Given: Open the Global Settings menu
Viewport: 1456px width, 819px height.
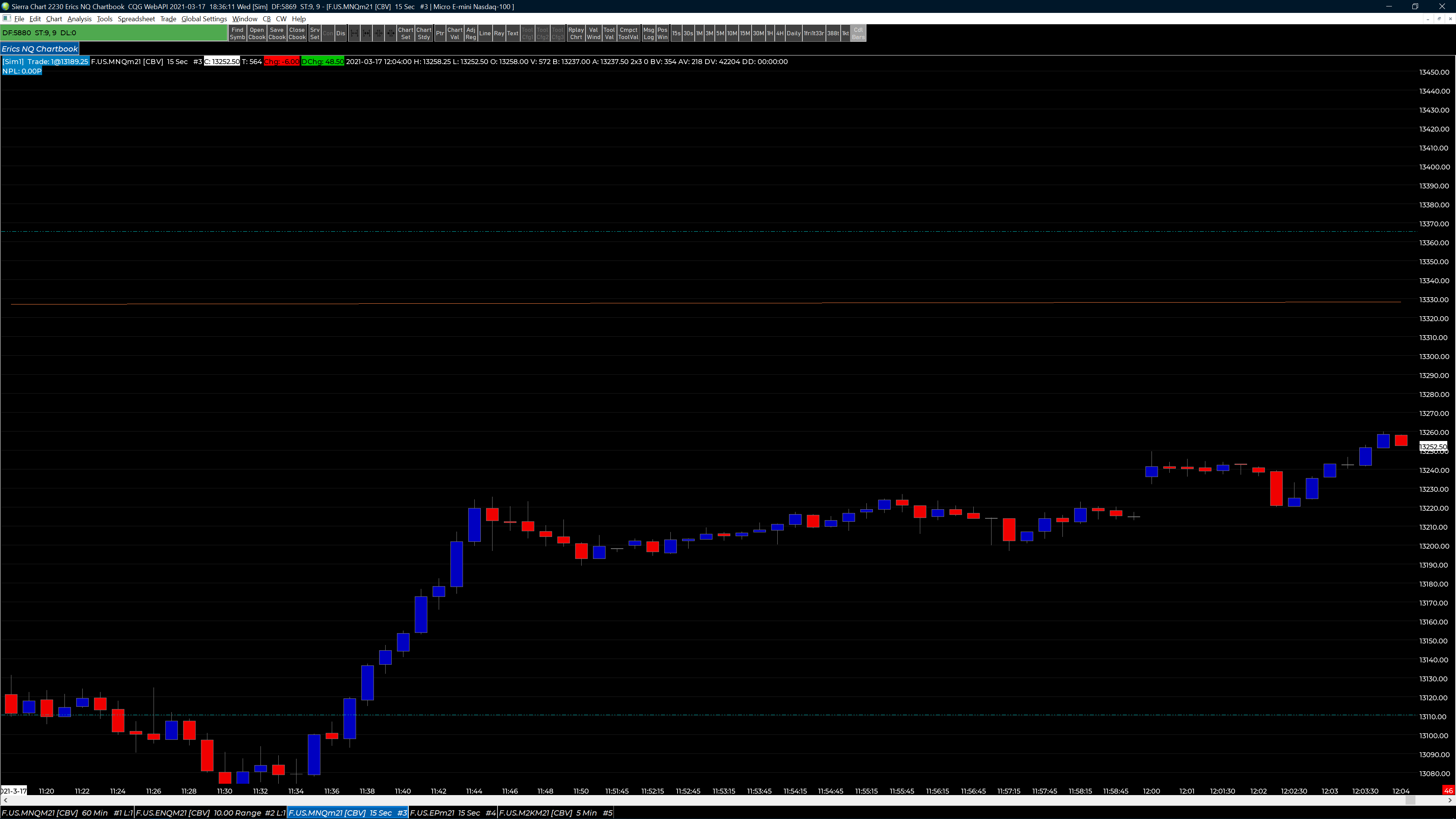Looking at the screenshot, I should [x=204, y=19].
